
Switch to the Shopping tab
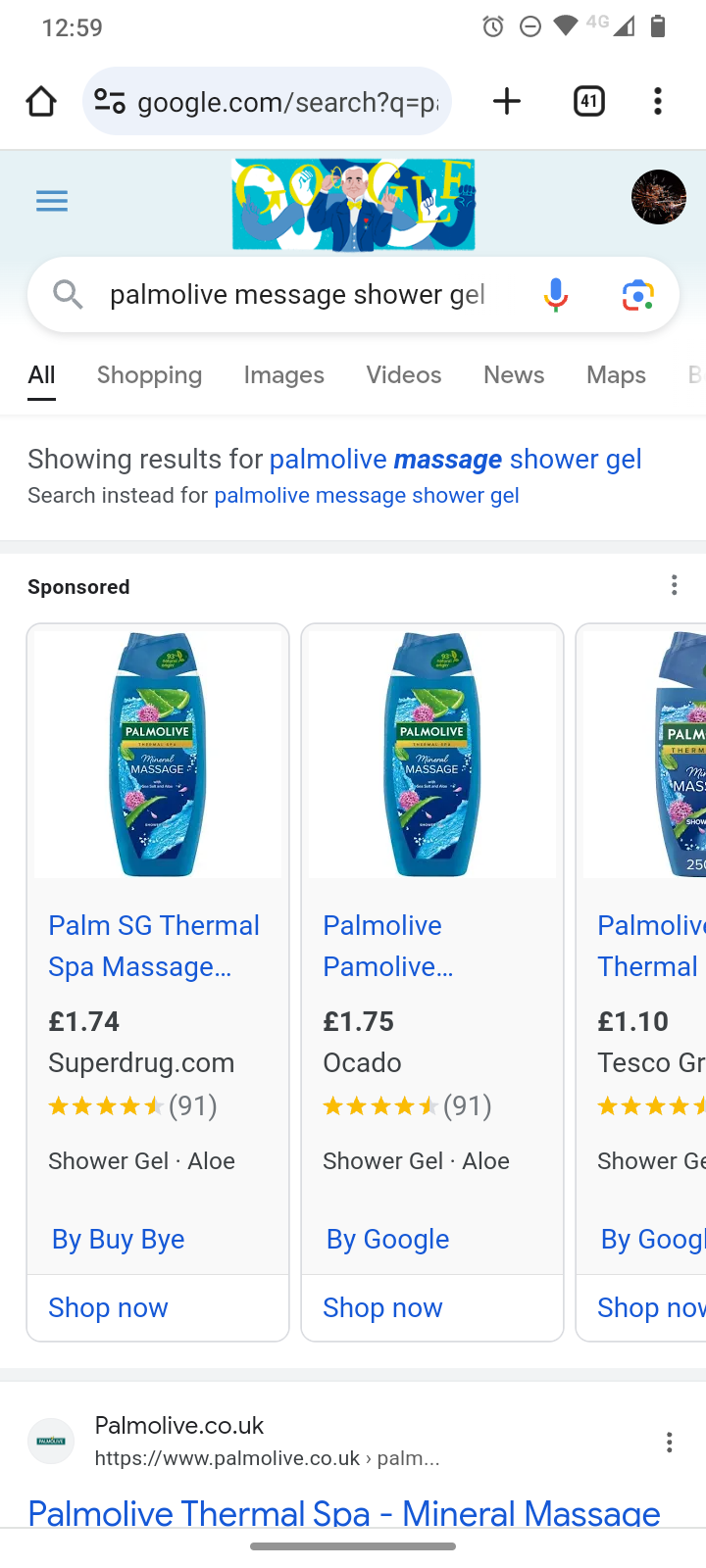149,375
